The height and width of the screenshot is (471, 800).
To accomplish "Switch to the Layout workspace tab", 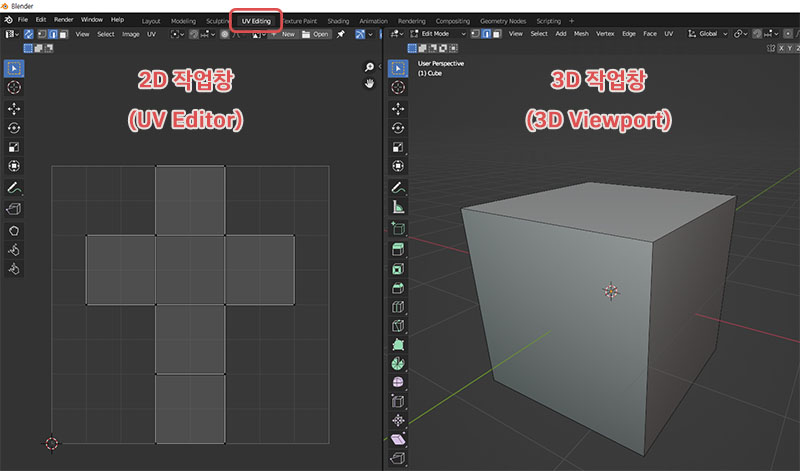I will [151, 21].
